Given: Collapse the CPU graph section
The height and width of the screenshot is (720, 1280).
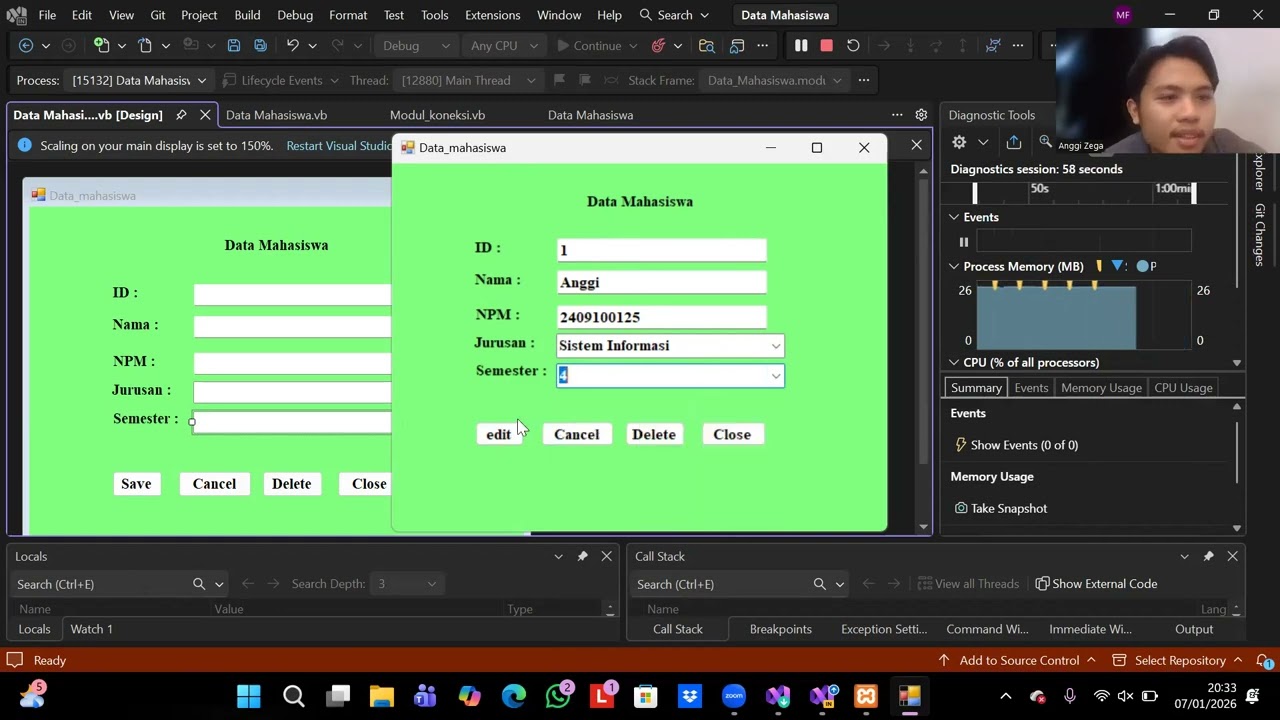Looking at the screenshot, I should pos(954,363).
